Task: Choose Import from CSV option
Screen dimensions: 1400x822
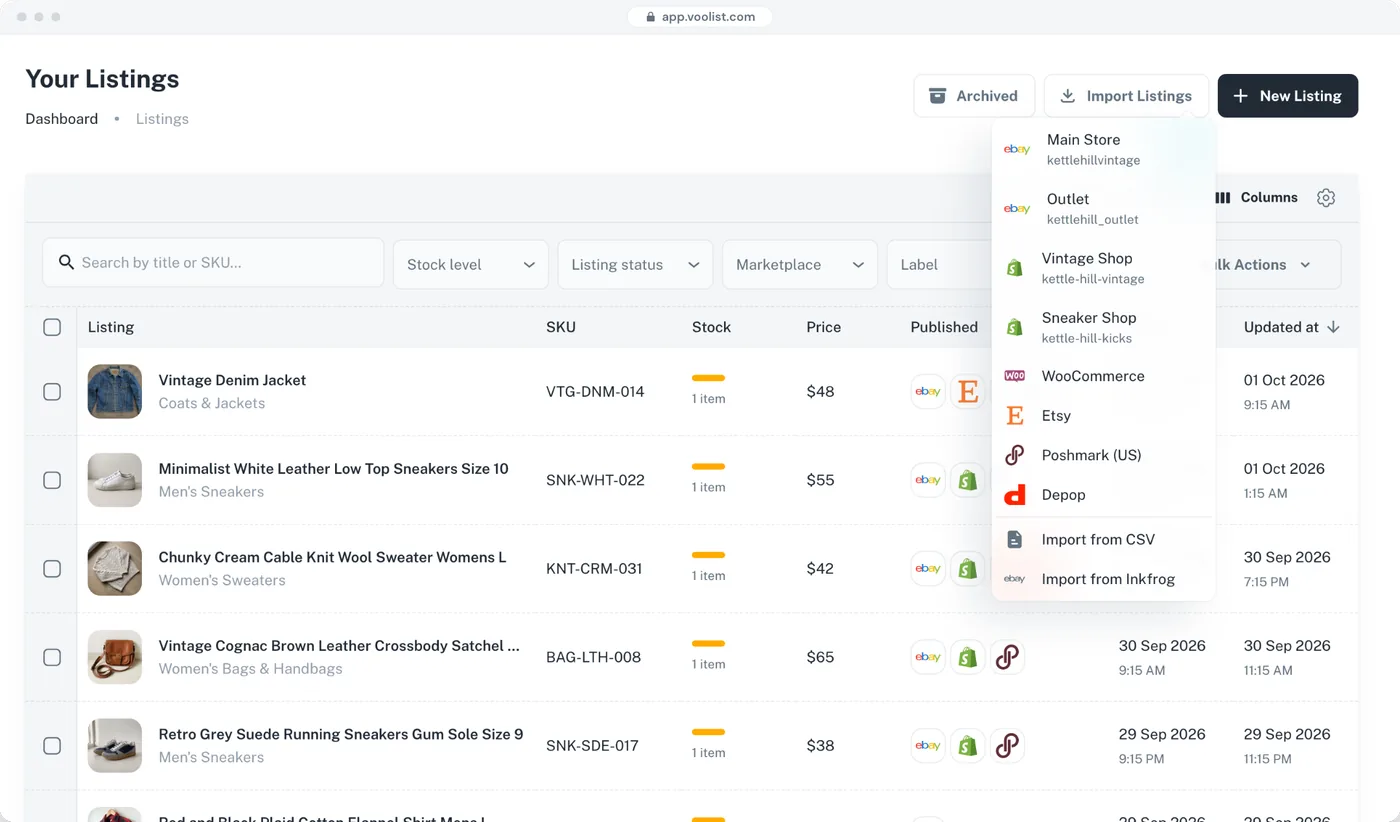Action: (x=1104, y=539)
